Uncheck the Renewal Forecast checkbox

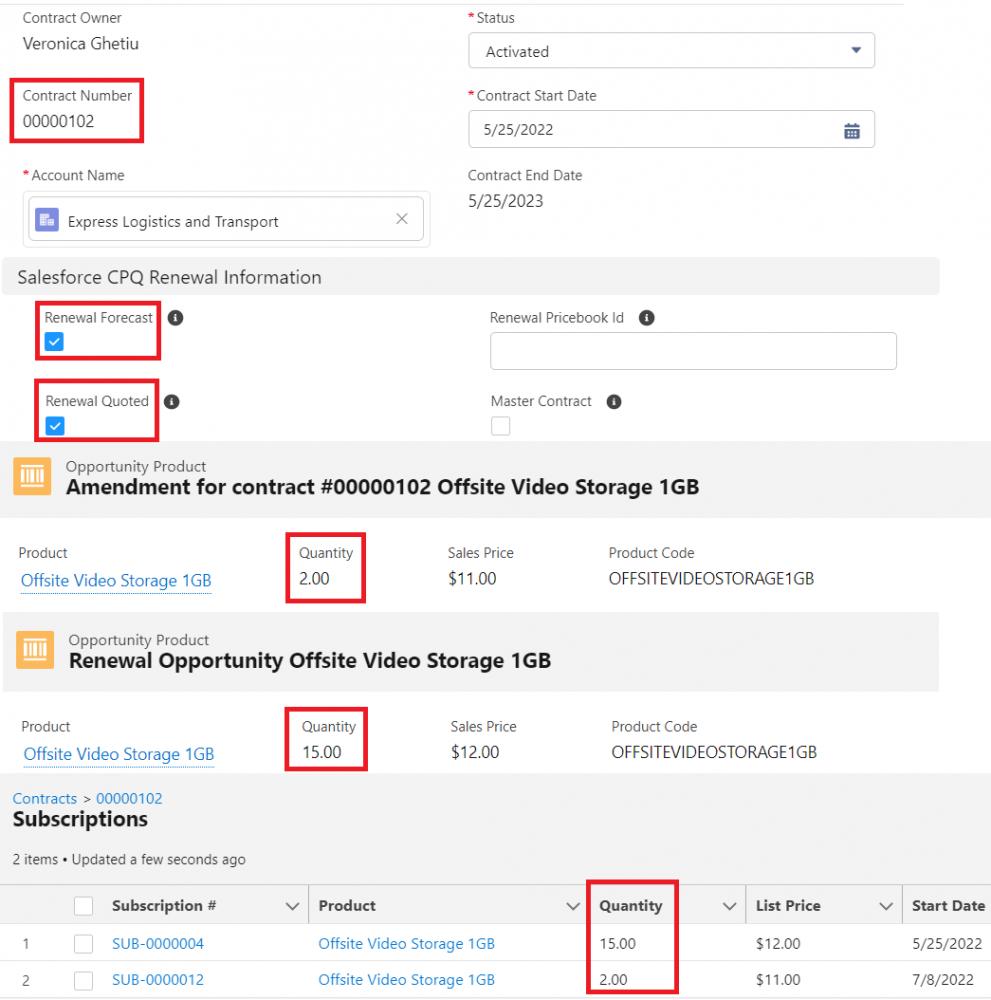pos(54,342)
